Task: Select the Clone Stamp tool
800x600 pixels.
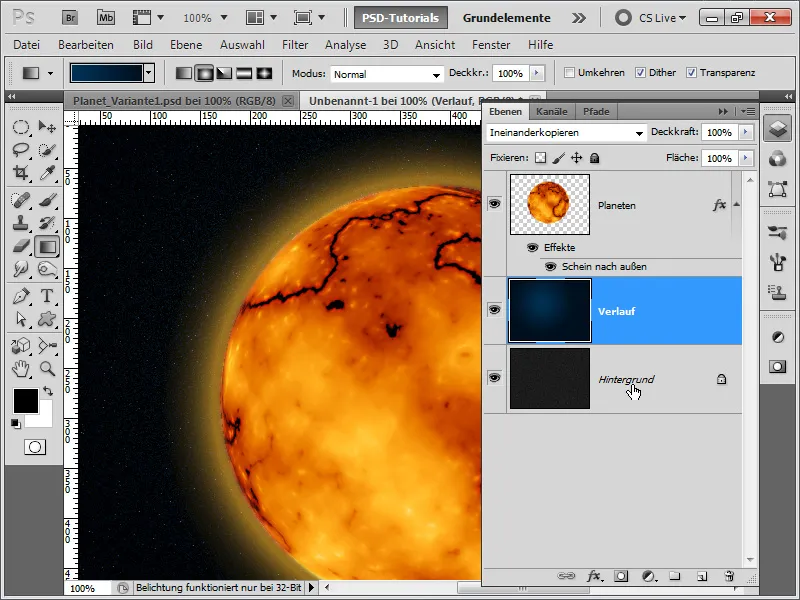Action: (x=20, y=223)
